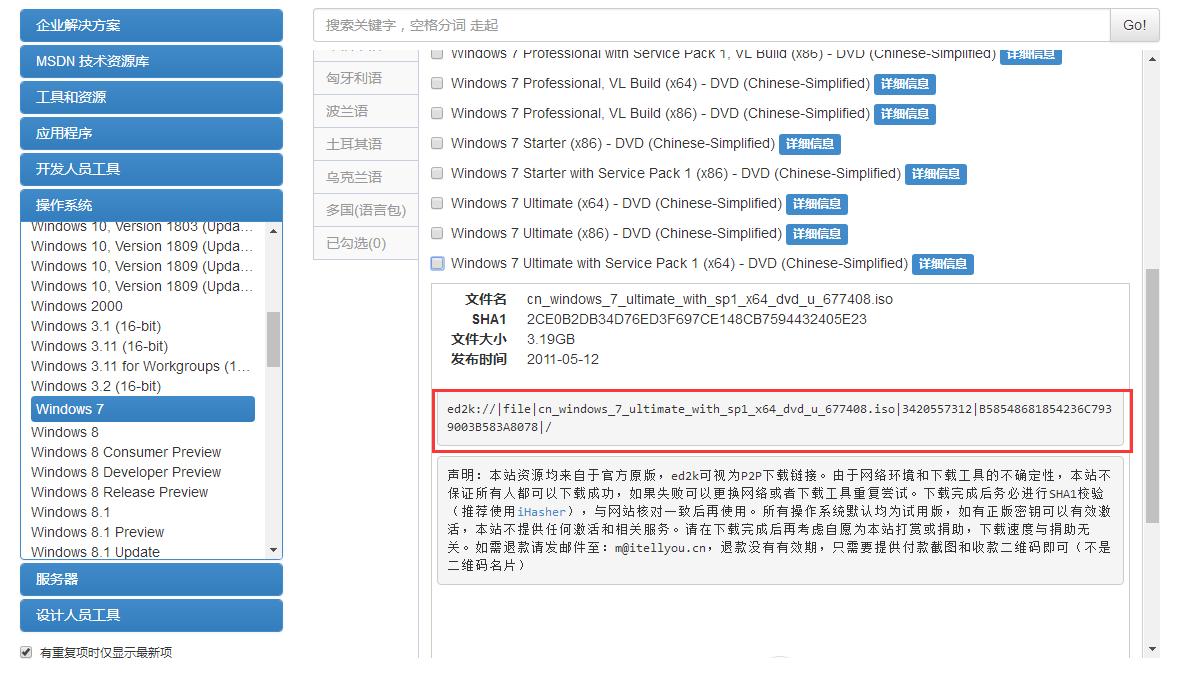Check Windows 7 Starter (x86) DVD
This screenshot has height=674, width=1191.
coord(437,143)
